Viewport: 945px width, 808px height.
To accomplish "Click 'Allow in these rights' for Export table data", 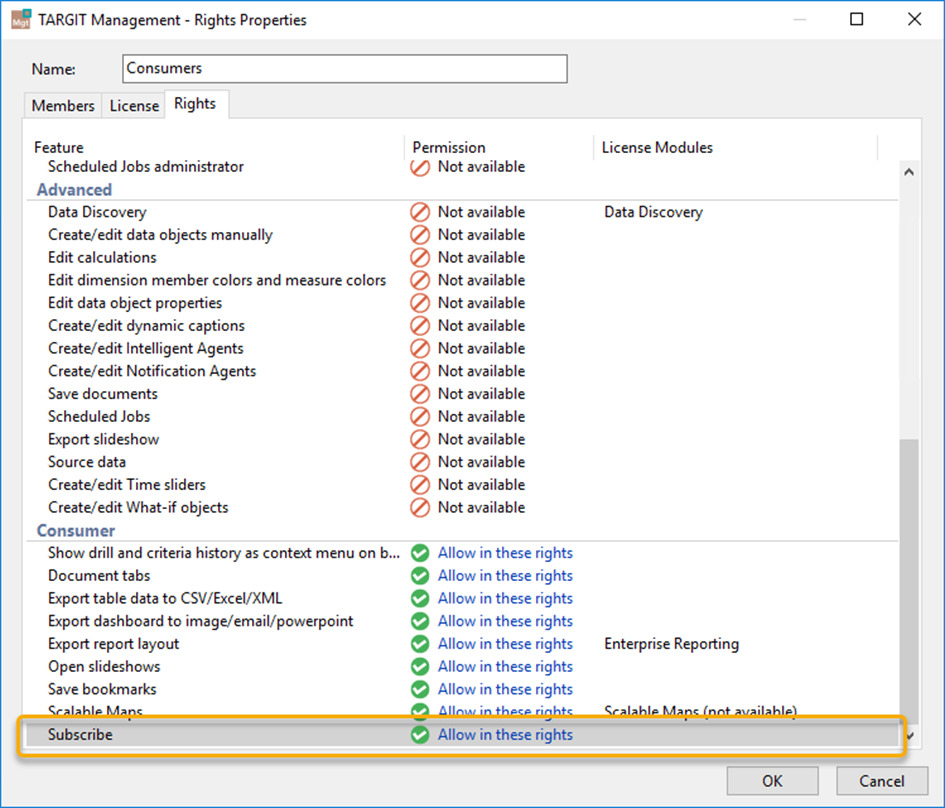I will pyautogui.click(x=505, y=598).
